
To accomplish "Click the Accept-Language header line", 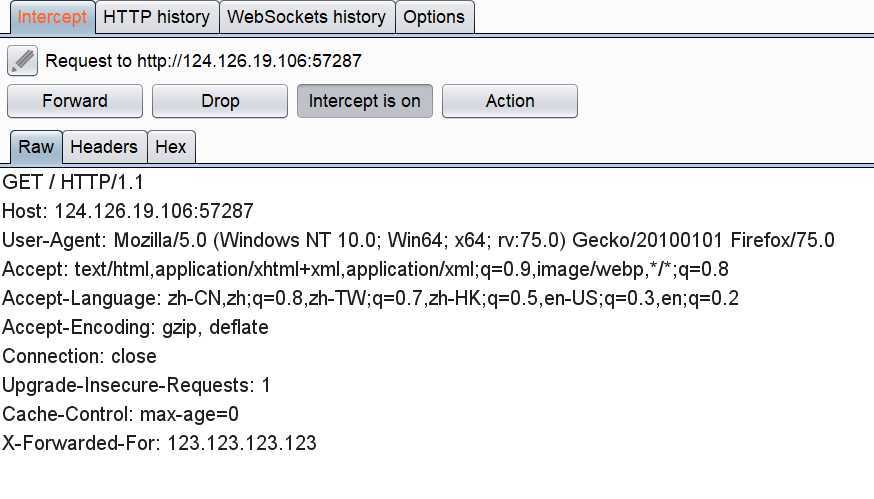I will click(370, 298).
